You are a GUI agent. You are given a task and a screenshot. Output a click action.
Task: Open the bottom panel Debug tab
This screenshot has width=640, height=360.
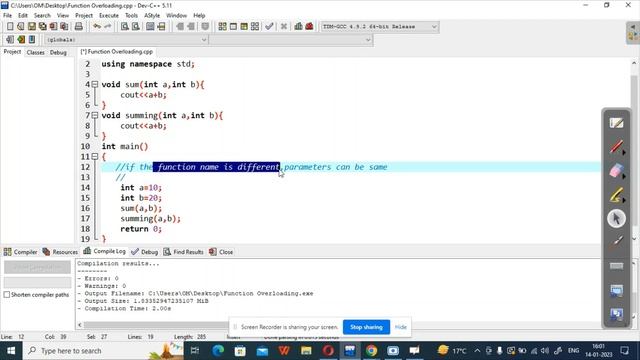[144, 252]
